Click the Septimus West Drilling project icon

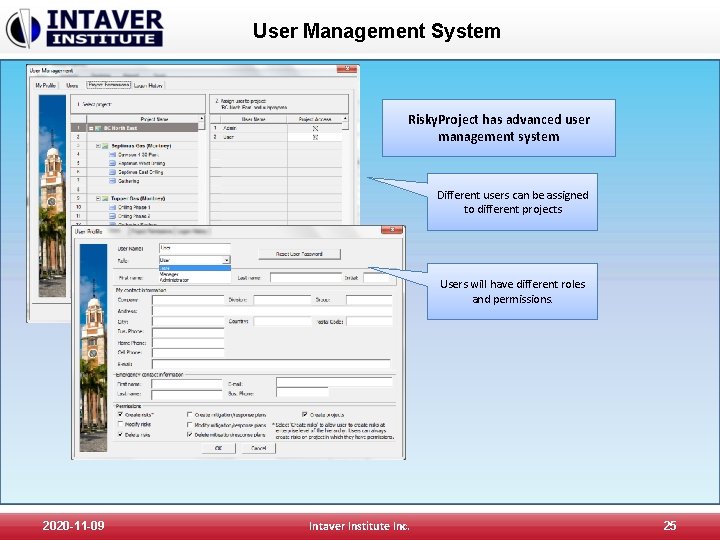[x=112, y=163]
